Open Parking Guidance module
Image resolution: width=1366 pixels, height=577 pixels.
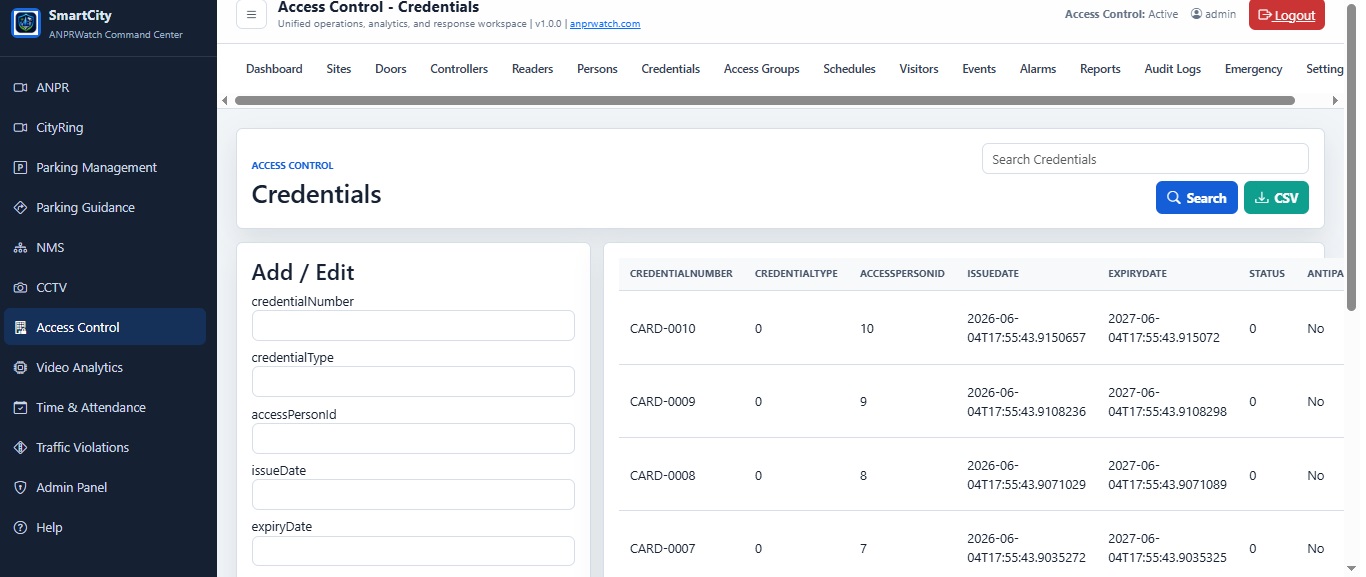[x=105, y=207]
